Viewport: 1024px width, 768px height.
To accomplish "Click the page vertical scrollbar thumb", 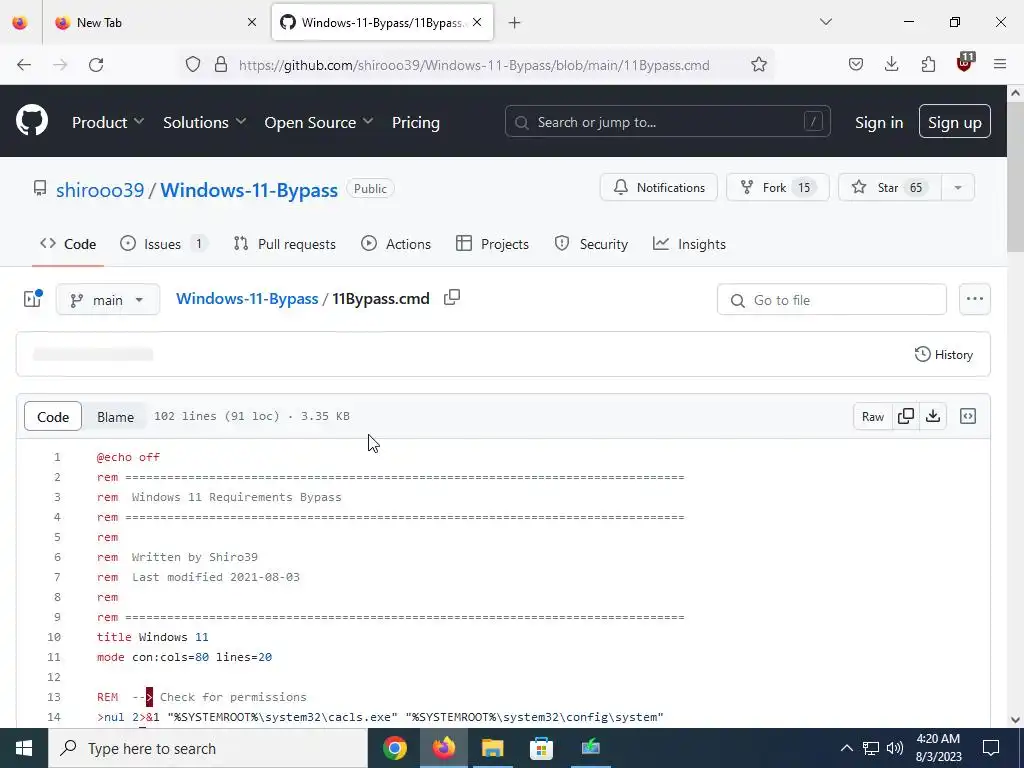I will coord(1016,176).
